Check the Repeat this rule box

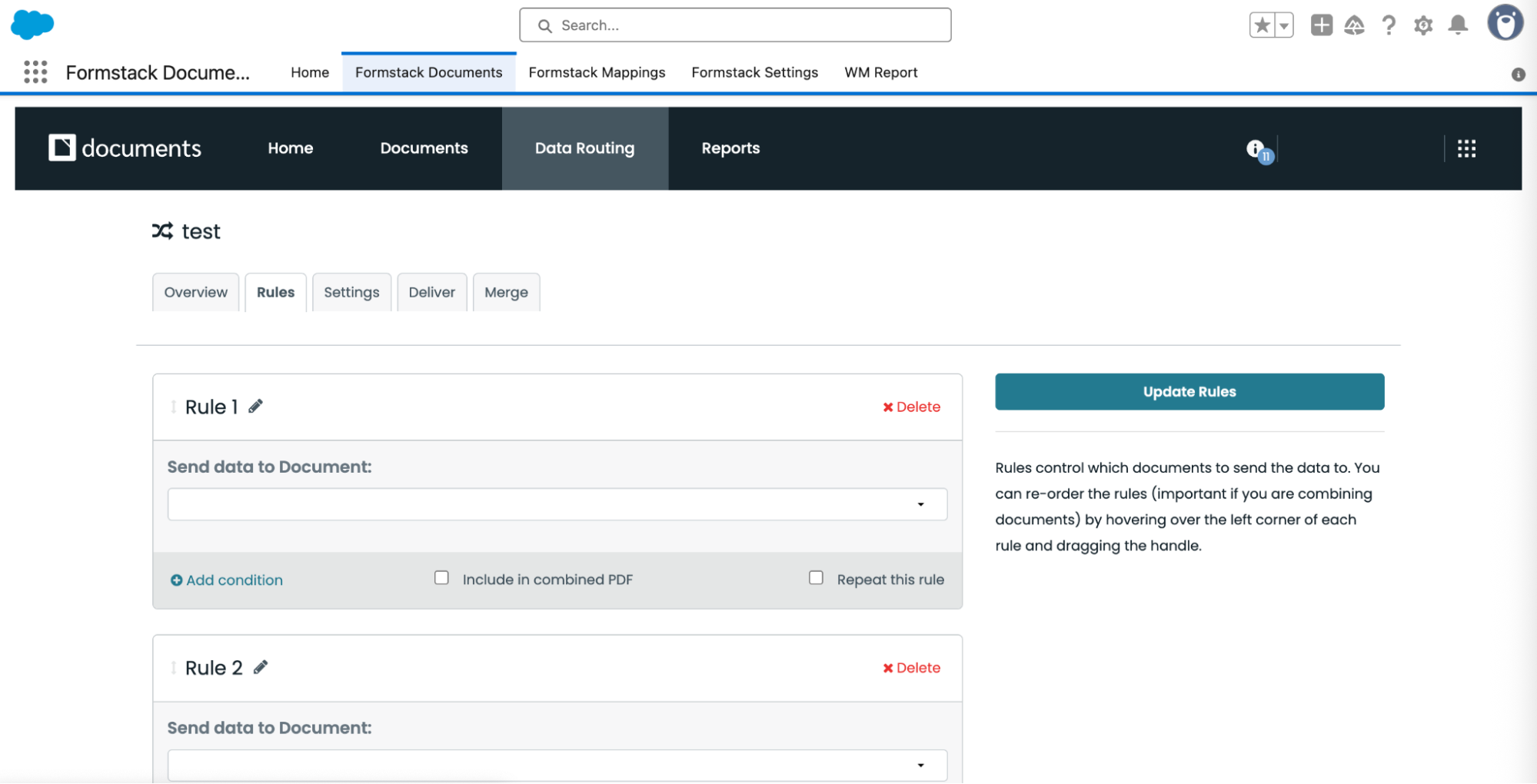(816, 577)
